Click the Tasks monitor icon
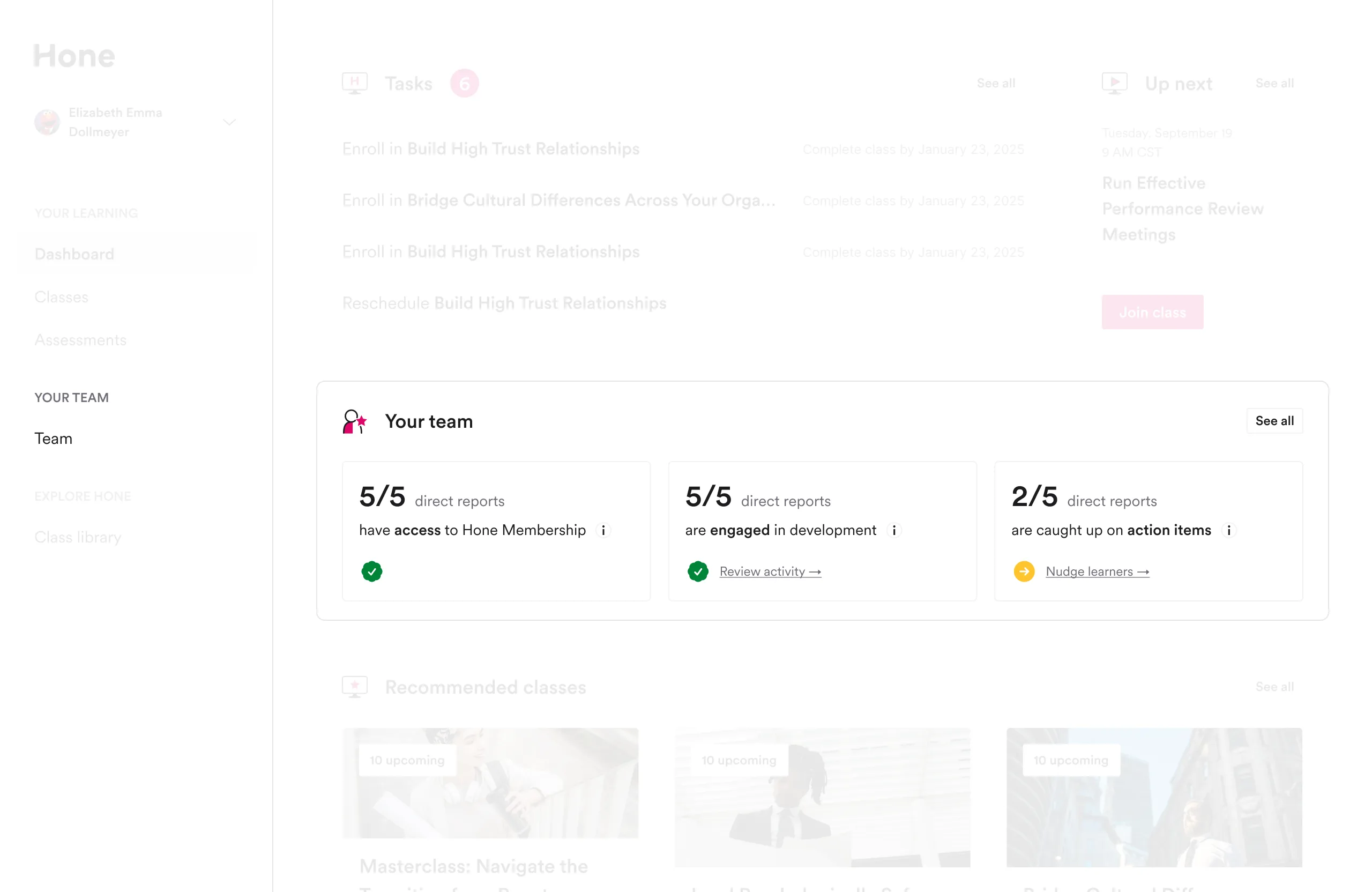The image size is (1372, 892). click(x=355, y=83)
